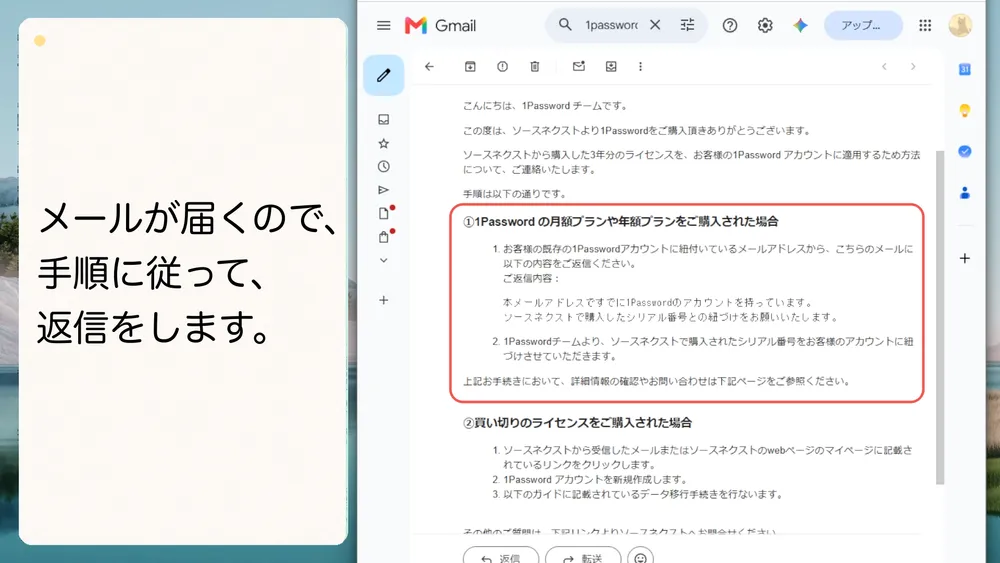The image size is (1000, 563).
Task: Open Google Contacts side panel
Action: pos(965,193)
